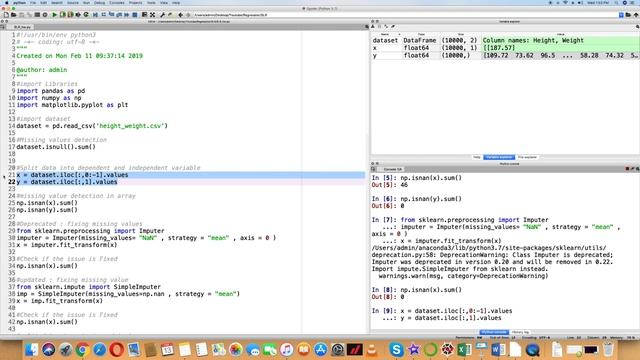Viewport: 640px width, 360px height.
Task: Open Variable explorer options menu icon
Action: 638,27
